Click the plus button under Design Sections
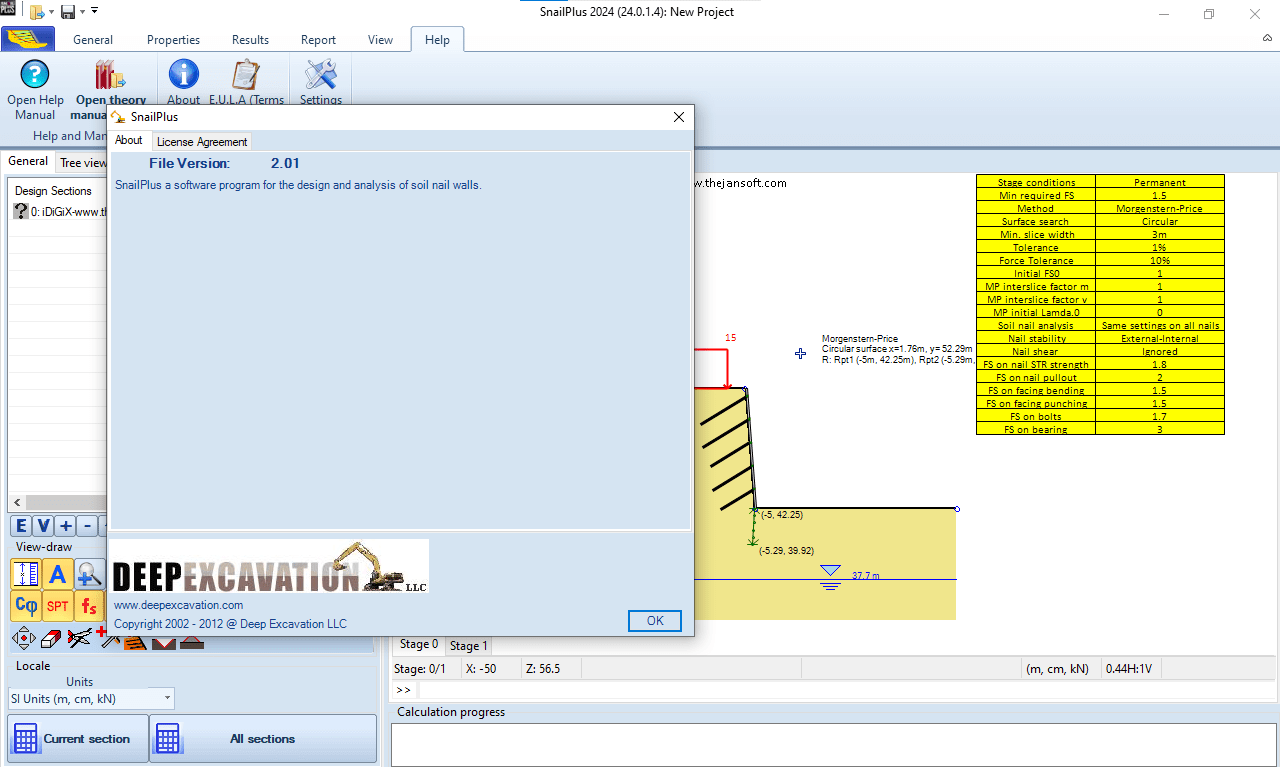Image resolution: width=1280 pixels, height=767 pixels. pyautogui.click(x=65, y=526)
